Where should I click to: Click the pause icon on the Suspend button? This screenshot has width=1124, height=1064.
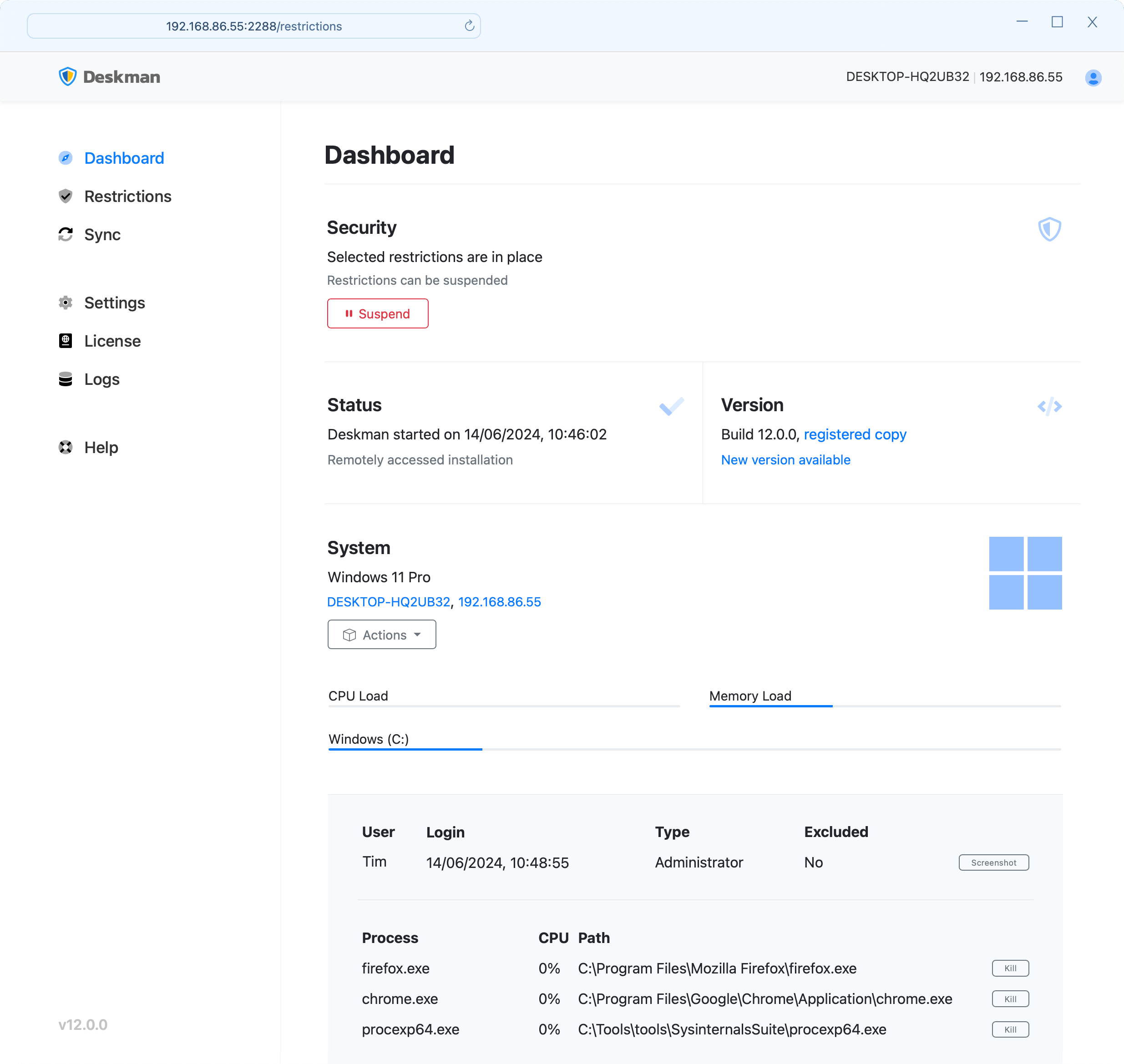[x=349, y=313]
